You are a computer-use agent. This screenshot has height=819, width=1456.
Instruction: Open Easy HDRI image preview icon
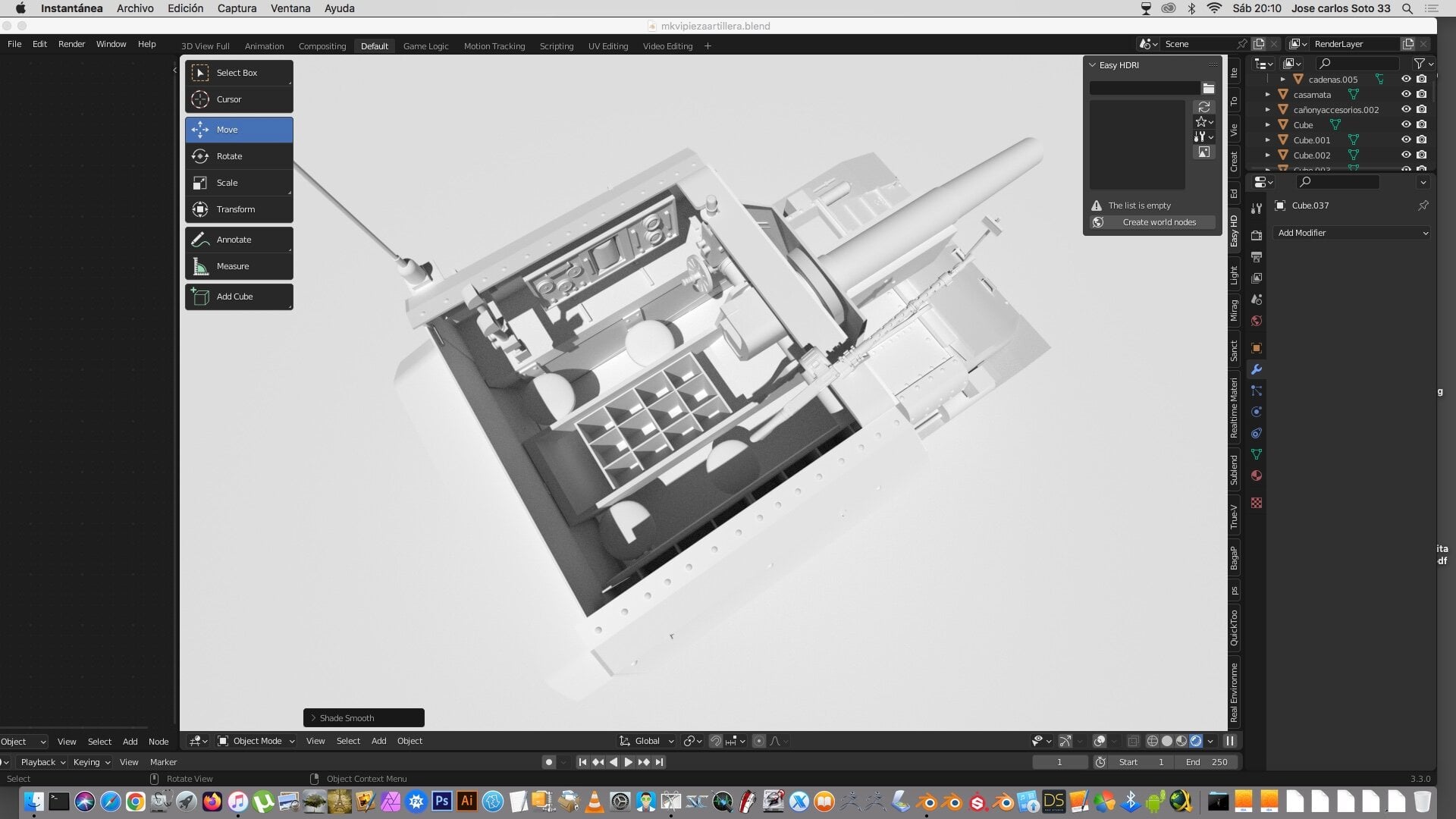click(x=1204, y=152)
